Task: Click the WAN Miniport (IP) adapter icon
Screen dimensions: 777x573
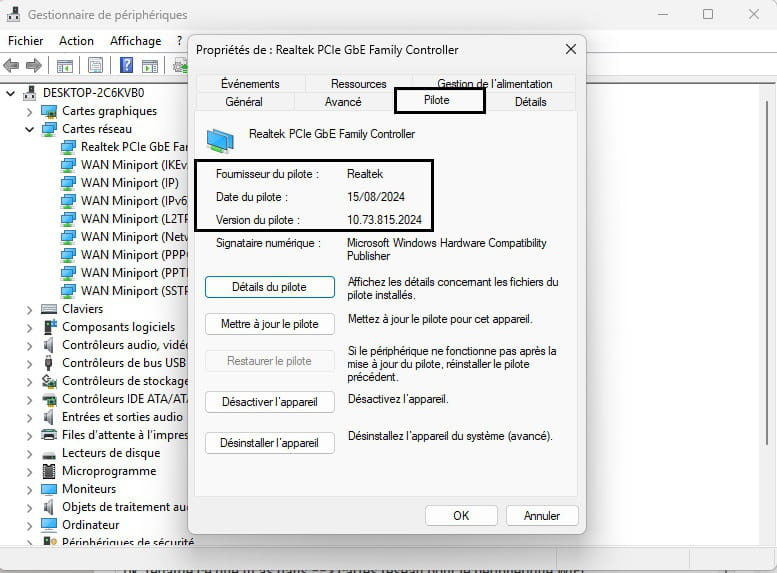Action: click(68, 183)
